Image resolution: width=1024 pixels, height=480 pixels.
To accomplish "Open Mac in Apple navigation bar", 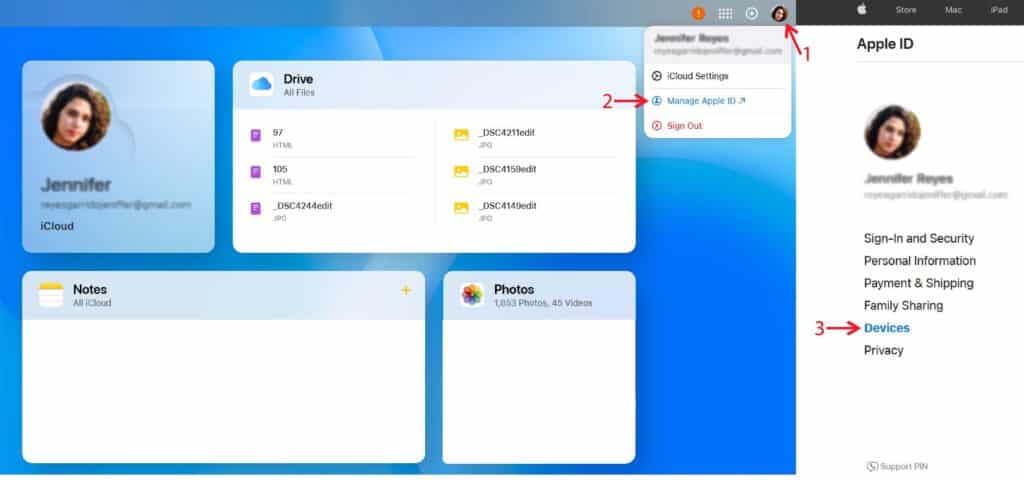I will pyautogui.click(x=953, y=10).
